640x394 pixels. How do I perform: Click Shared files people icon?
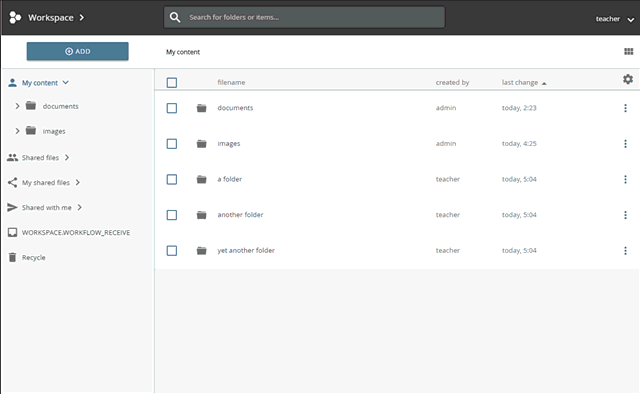pyautogui.click(x=13, y=158)
